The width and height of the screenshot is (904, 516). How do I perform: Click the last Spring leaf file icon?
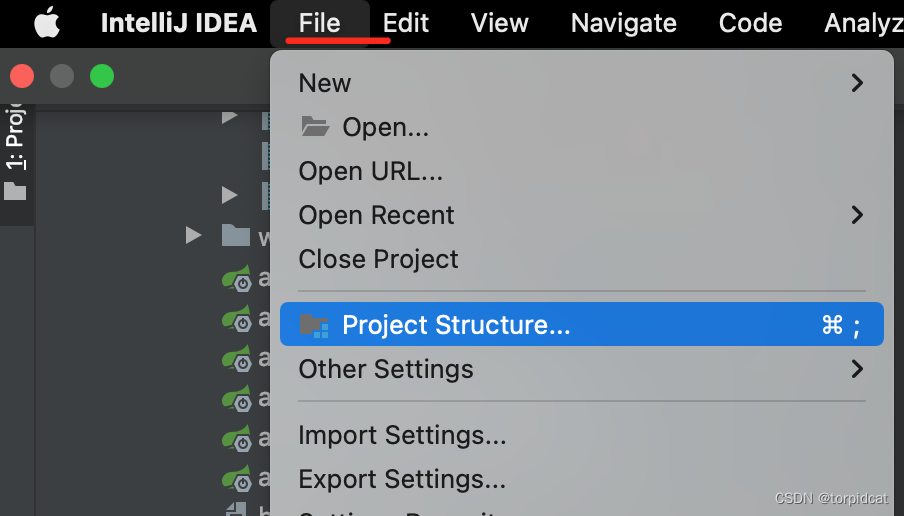point(236,477)
